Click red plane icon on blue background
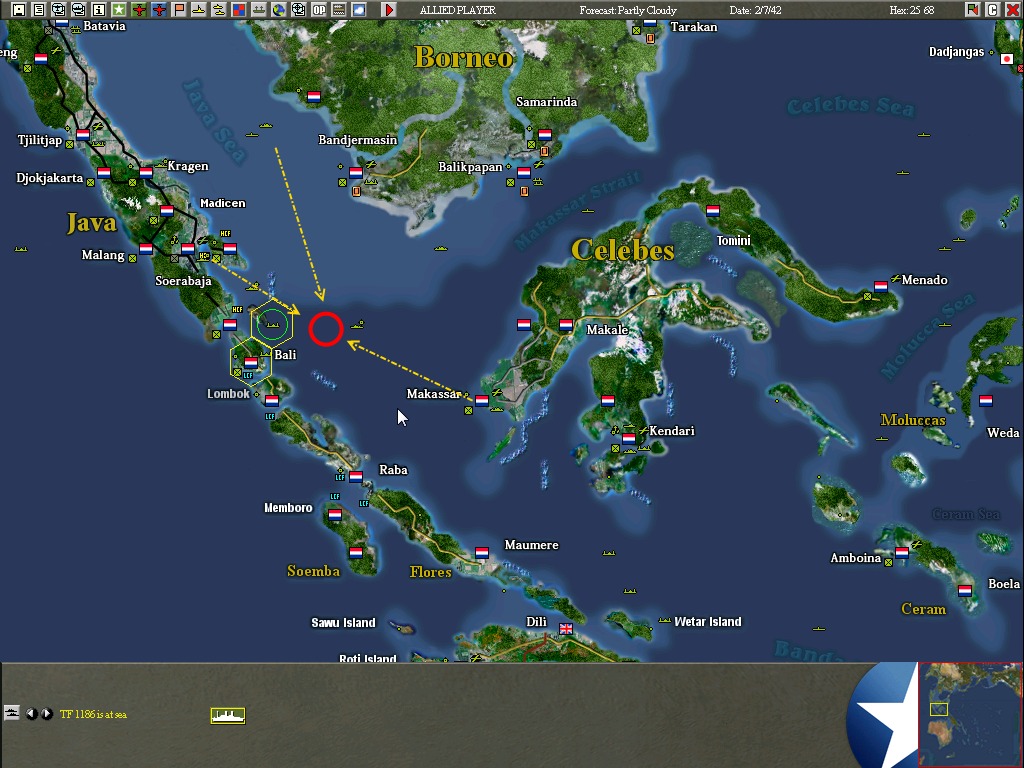 (159, 10)
